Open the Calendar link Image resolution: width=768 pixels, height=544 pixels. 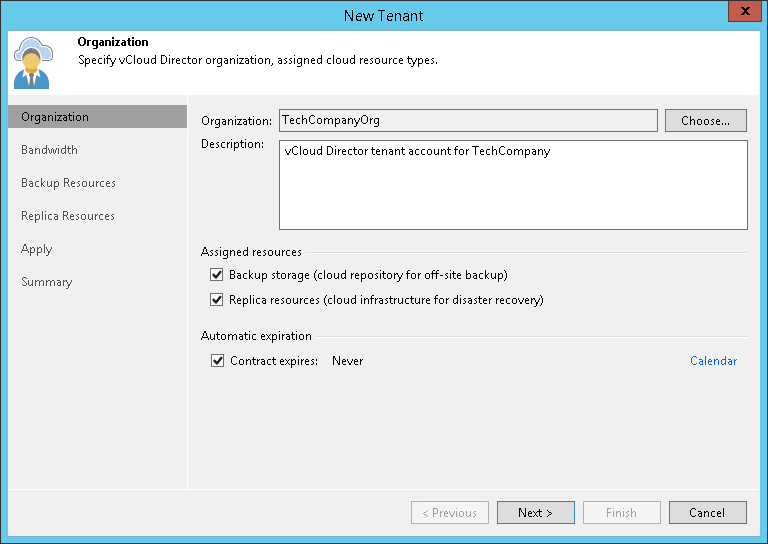(x=713, y=361)
